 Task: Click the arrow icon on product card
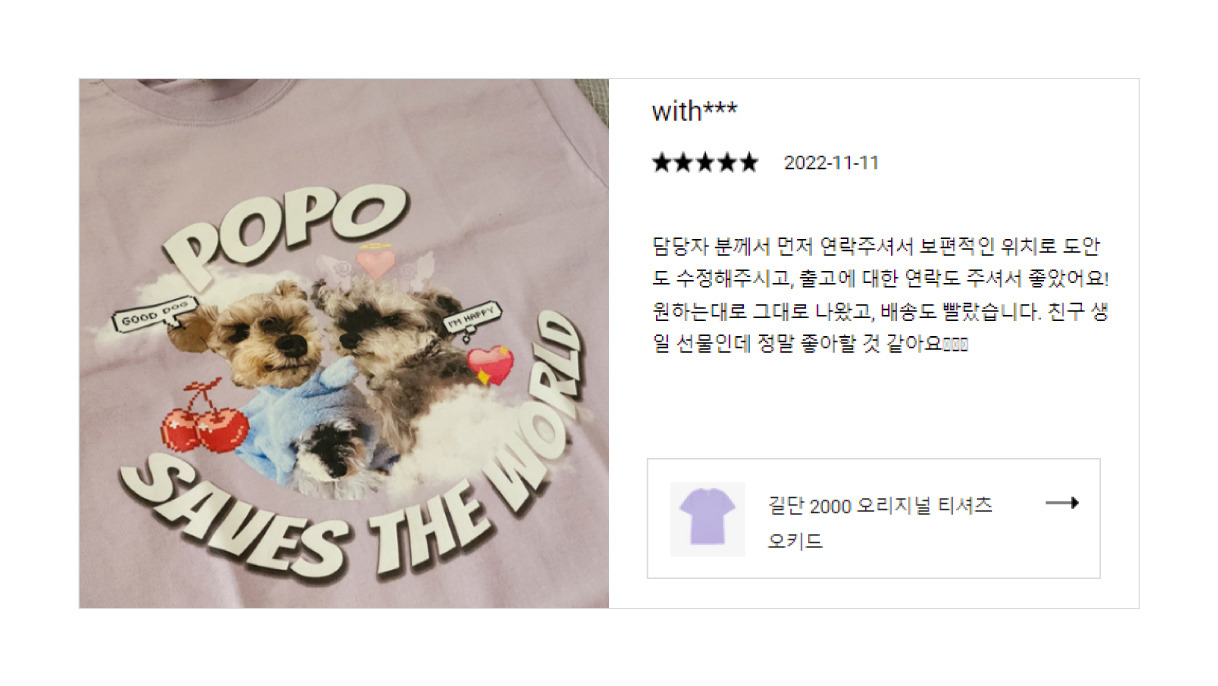pos(1061,503)
